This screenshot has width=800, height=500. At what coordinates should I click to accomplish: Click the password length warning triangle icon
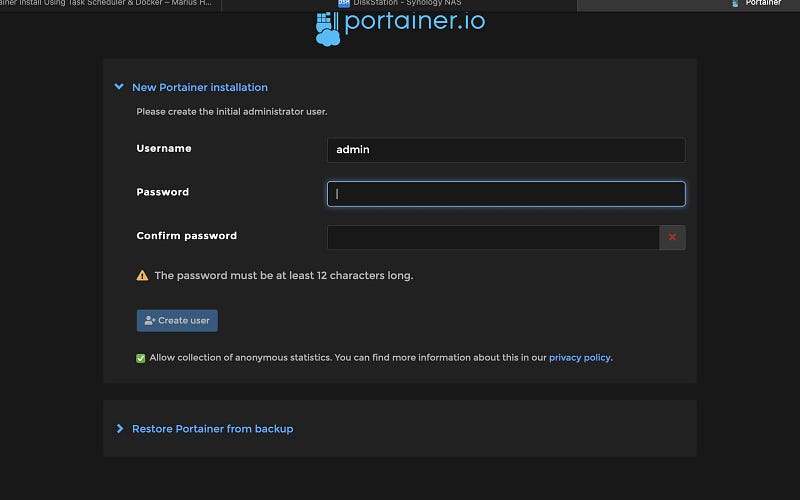pos(142,276)
